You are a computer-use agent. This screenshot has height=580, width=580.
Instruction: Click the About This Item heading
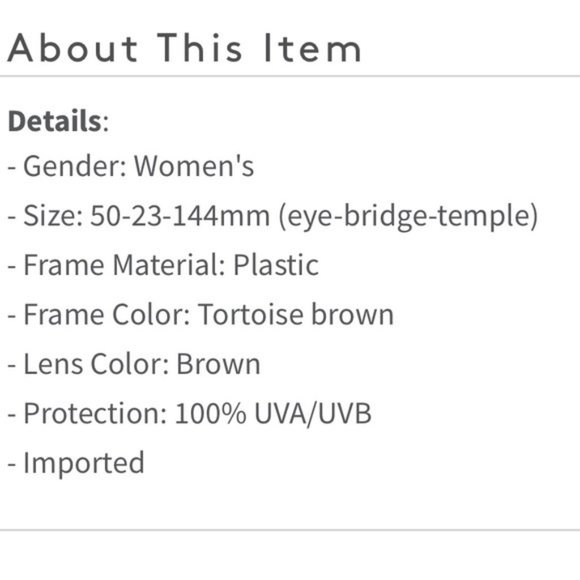pyautogui.click(x=184, y=48)
